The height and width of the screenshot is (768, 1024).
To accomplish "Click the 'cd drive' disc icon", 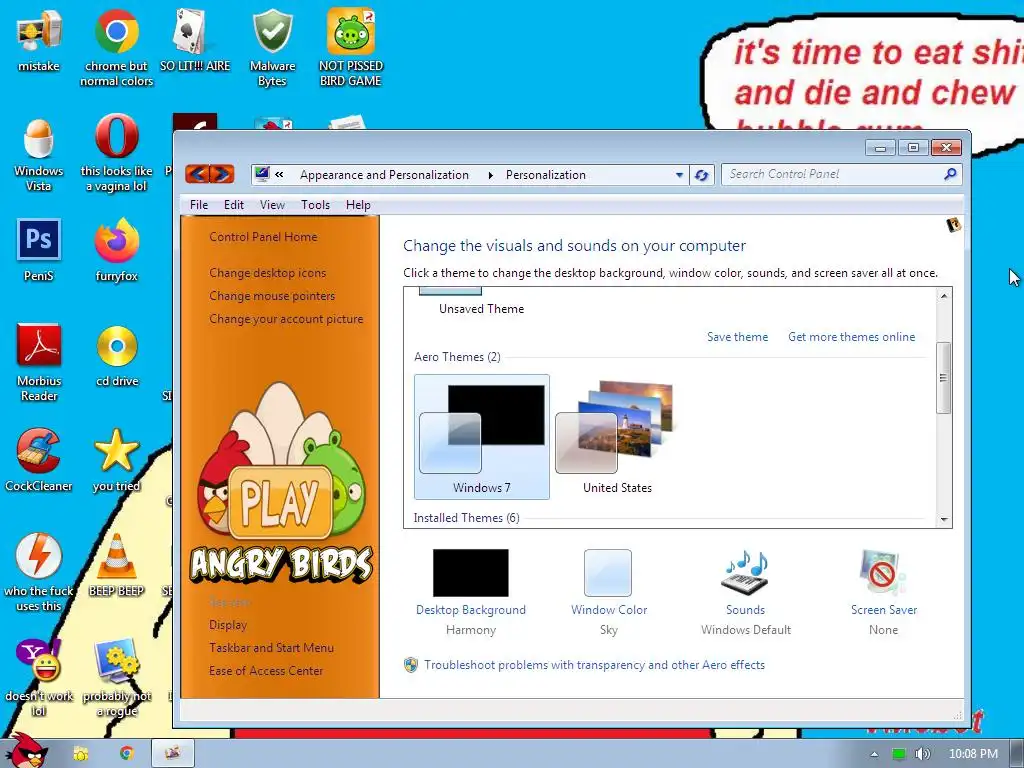I will (117, 356).
